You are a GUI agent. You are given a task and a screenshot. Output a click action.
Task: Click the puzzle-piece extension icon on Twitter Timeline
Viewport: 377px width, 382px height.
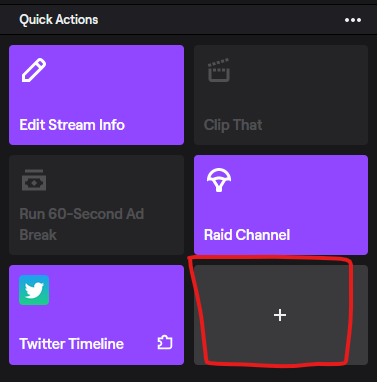165,343
